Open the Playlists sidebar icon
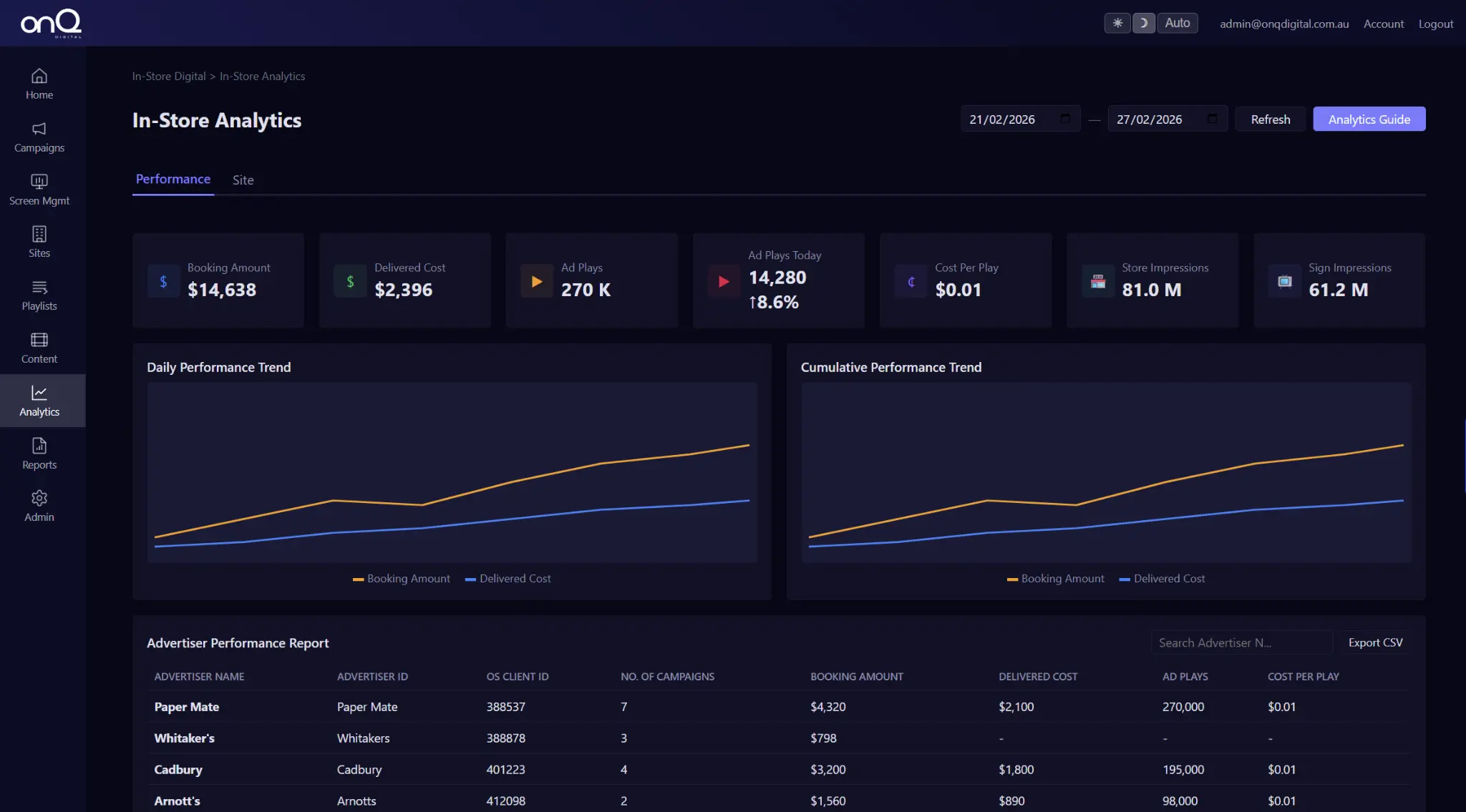The width and height of the screenshot is (1466, 812). tap(39, 288)
